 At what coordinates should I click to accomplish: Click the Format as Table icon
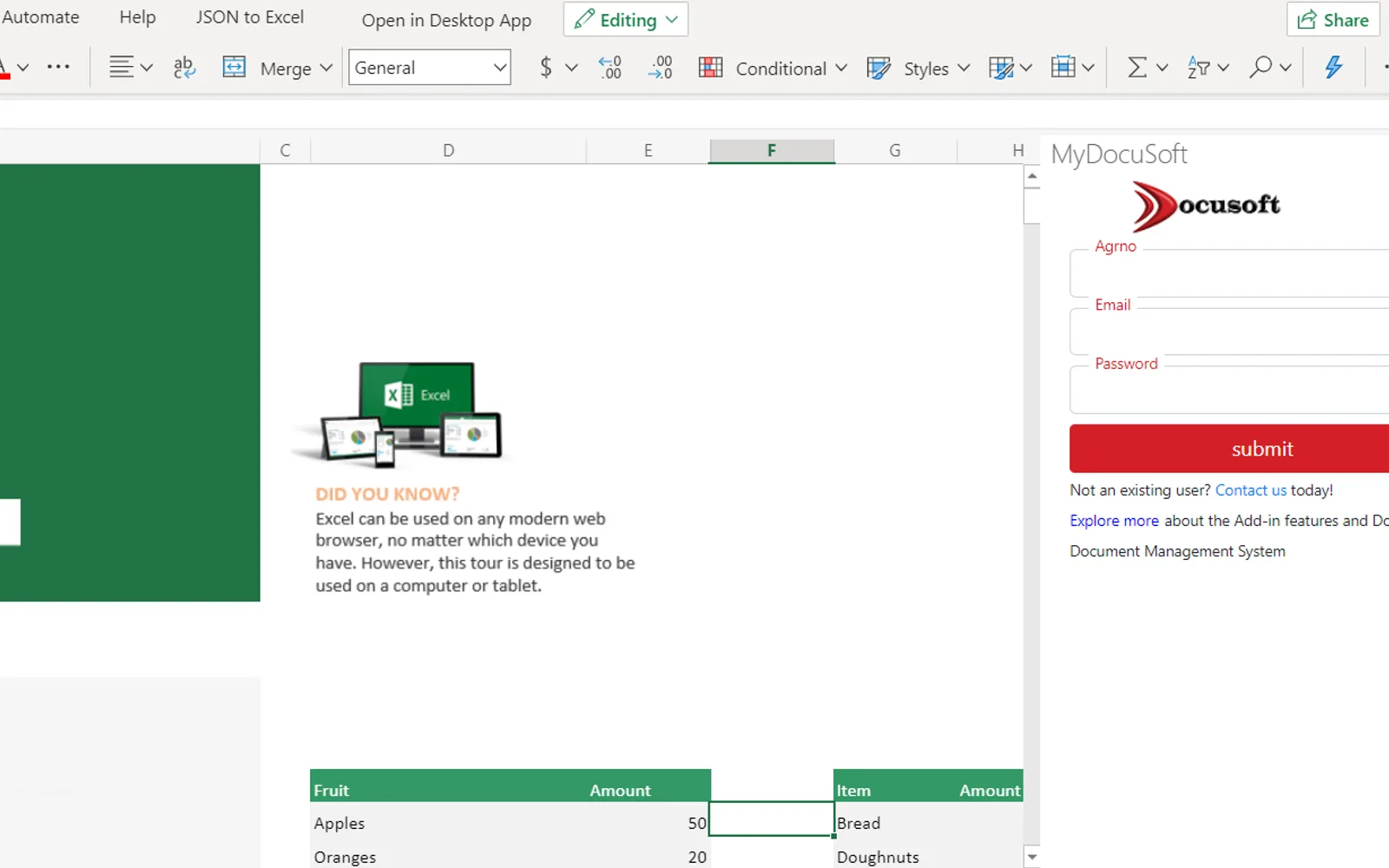pyautogui.click(x=1001, y=68)
